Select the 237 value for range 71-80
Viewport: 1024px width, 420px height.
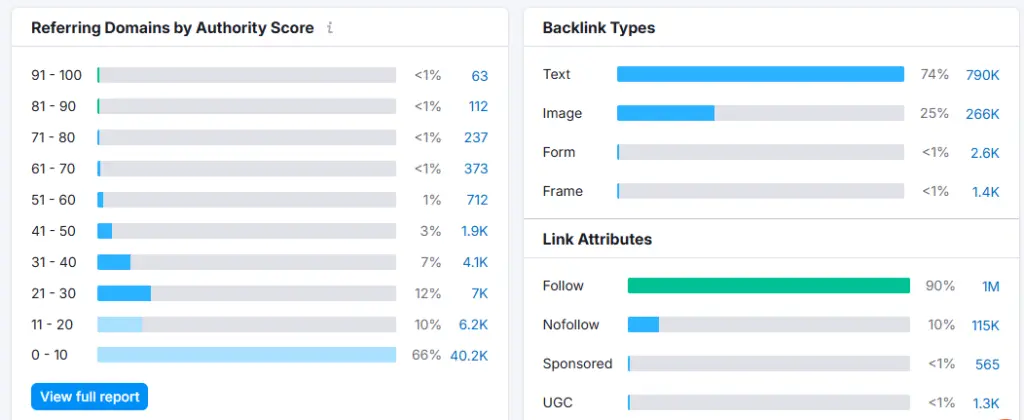click(x=475, y=137)
